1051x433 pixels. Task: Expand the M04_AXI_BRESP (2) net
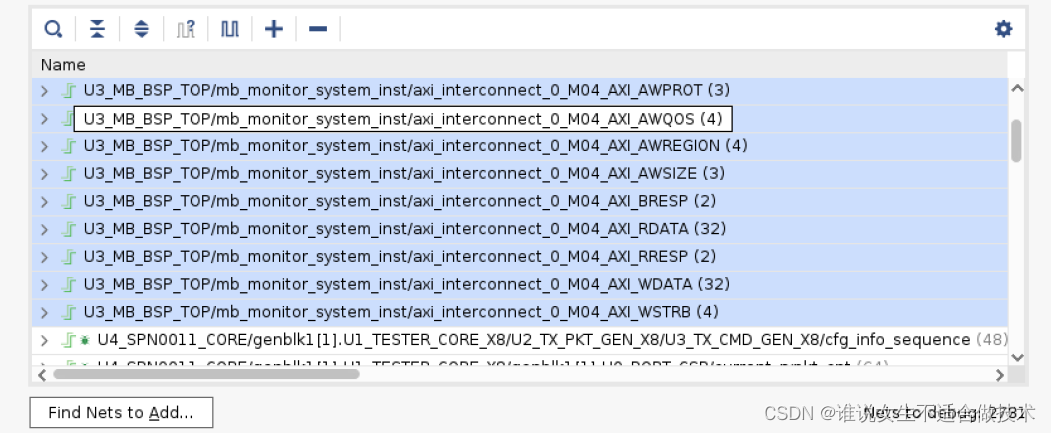point(44,202)
